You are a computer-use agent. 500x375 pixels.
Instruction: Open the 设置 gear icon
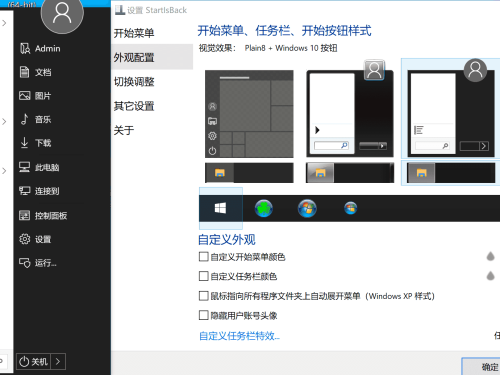24,239
